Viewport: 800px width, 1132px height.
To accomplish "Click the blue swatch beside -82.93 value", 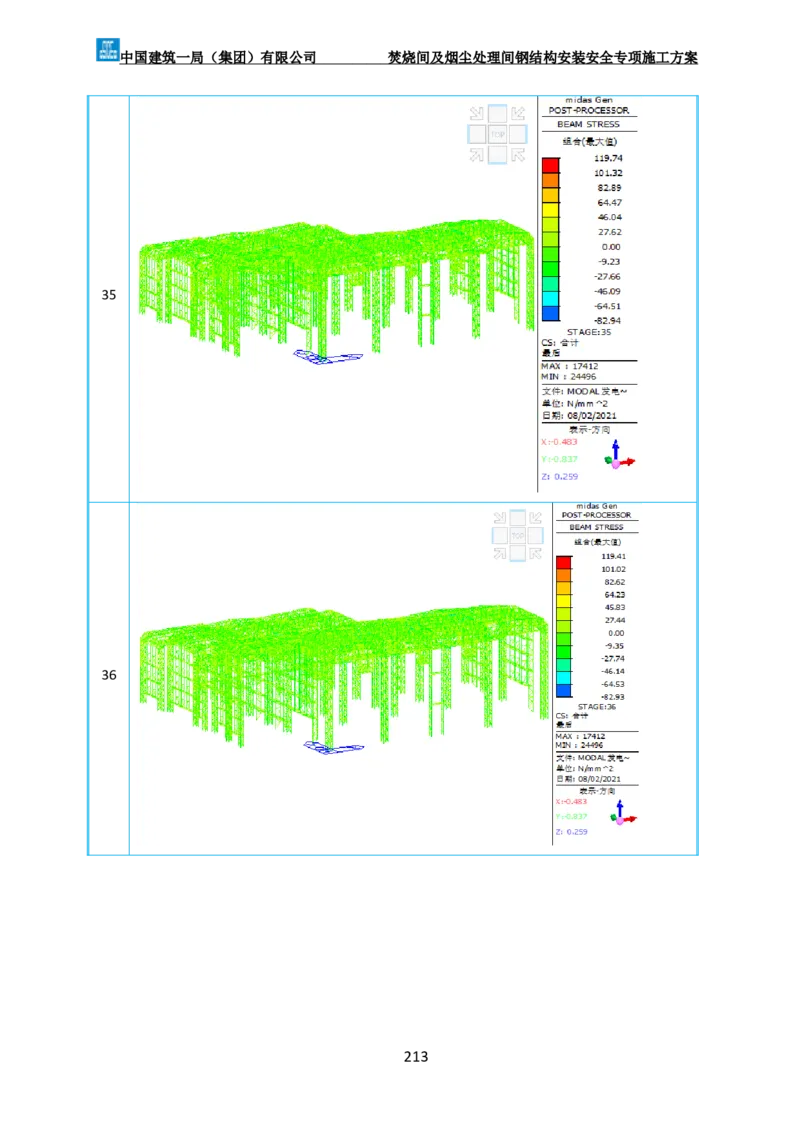I will [564, 690].
